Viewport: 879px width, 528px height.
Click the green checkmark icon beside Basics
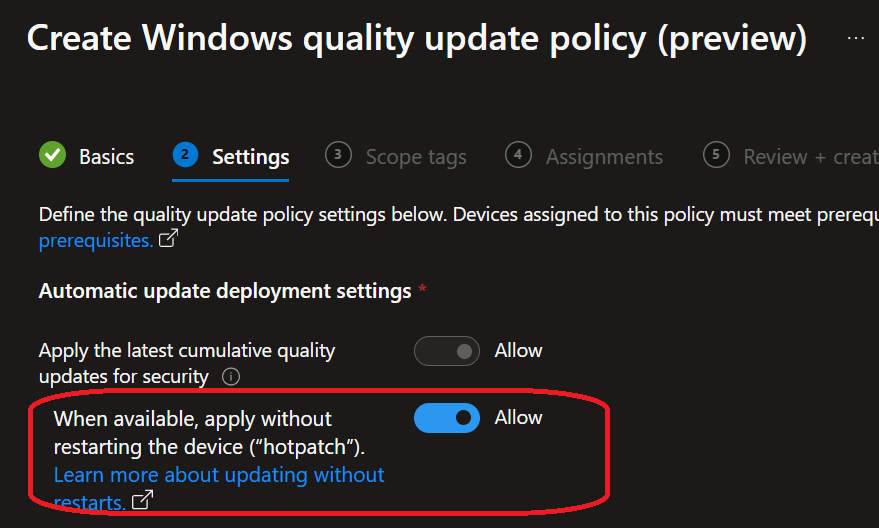52,156
